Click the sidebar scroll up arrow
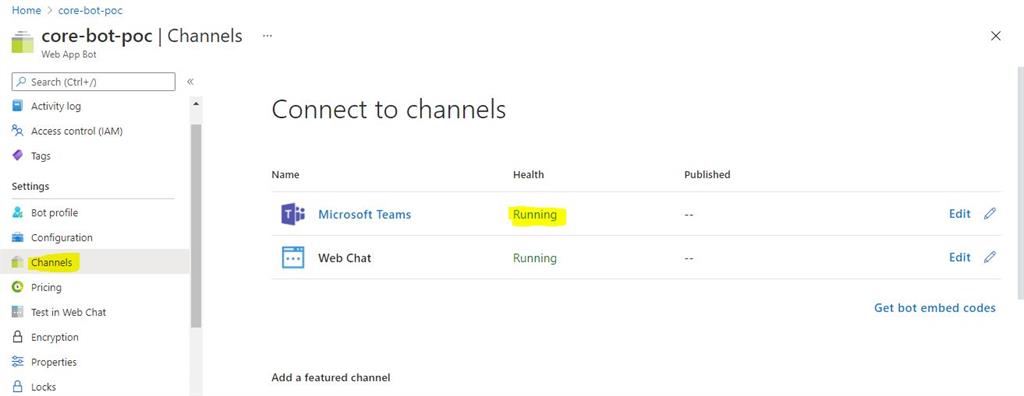 (196, 103)
